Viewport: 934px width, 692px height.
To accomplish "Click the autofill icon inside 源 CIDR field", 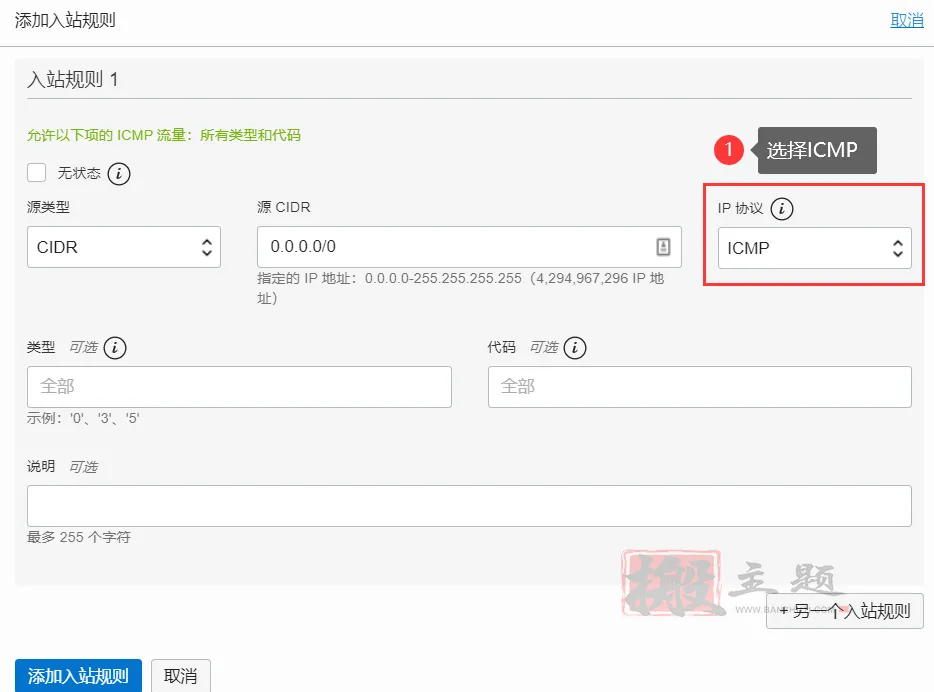I will (662, 247).
